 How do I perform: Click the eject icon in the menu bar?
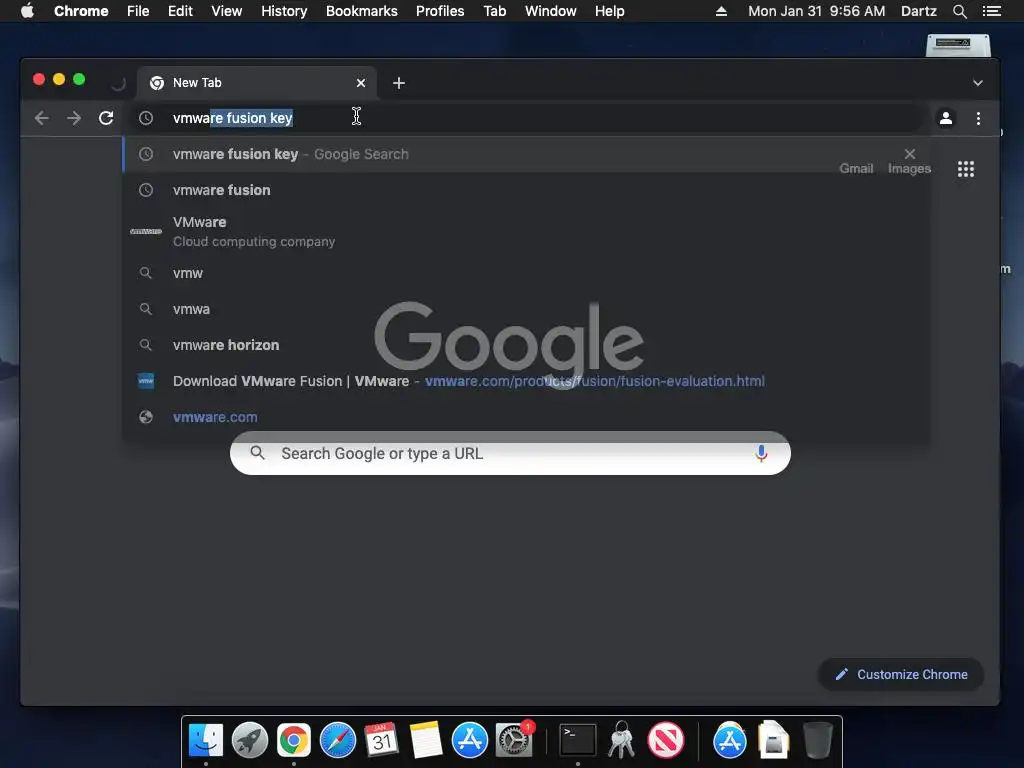click(x=721, y=11)
